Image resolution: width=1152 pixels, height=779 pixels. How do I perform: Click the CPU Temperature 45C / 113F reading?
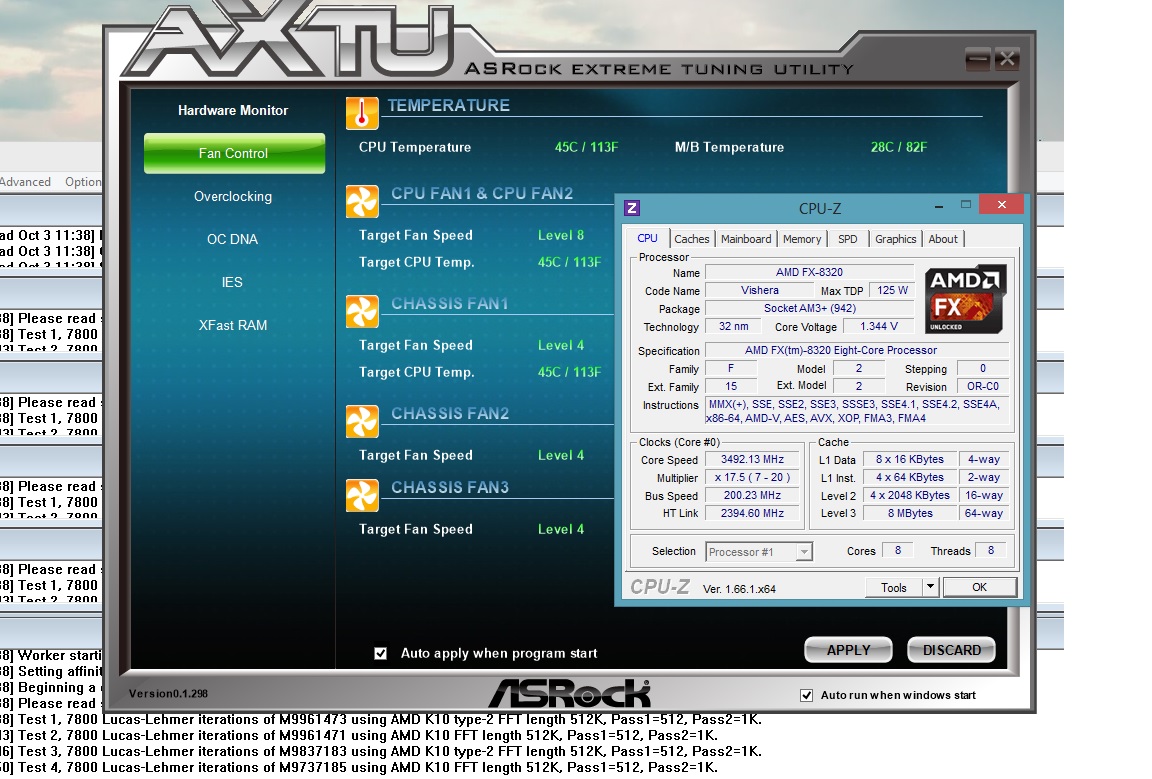tap(586, 147)
